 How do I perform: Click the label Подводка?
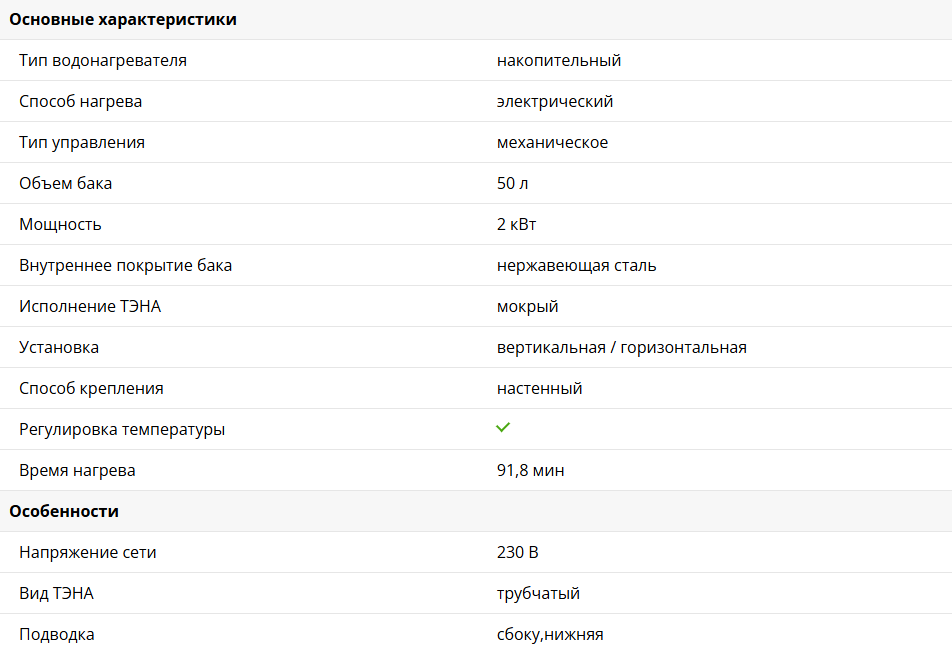(56, 634)
